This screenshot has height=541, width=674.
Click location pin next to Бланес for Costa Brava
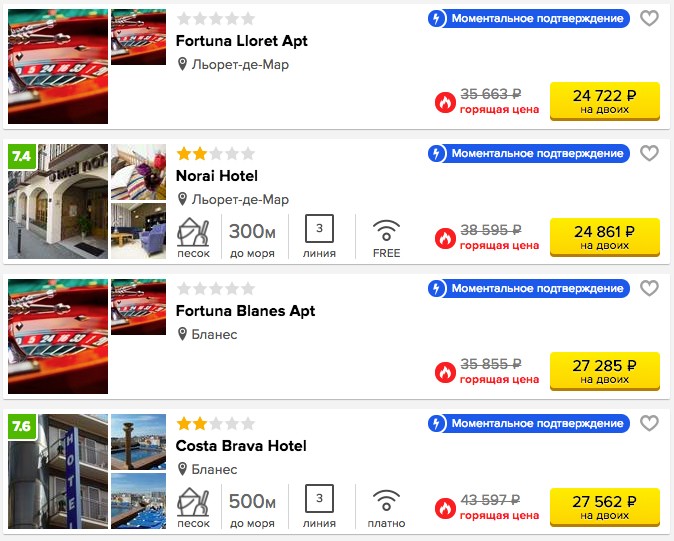[182, 469]
